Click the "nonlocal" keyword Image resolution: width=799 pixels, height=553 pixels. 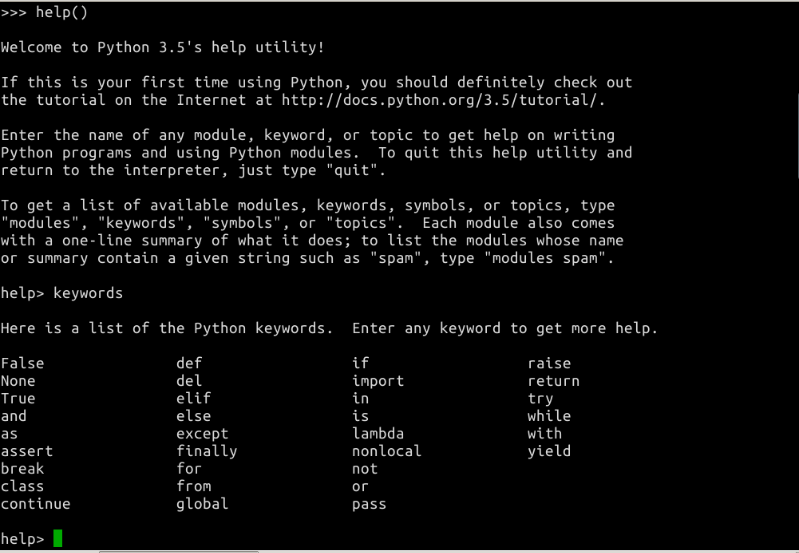click(x=386, y=451)
